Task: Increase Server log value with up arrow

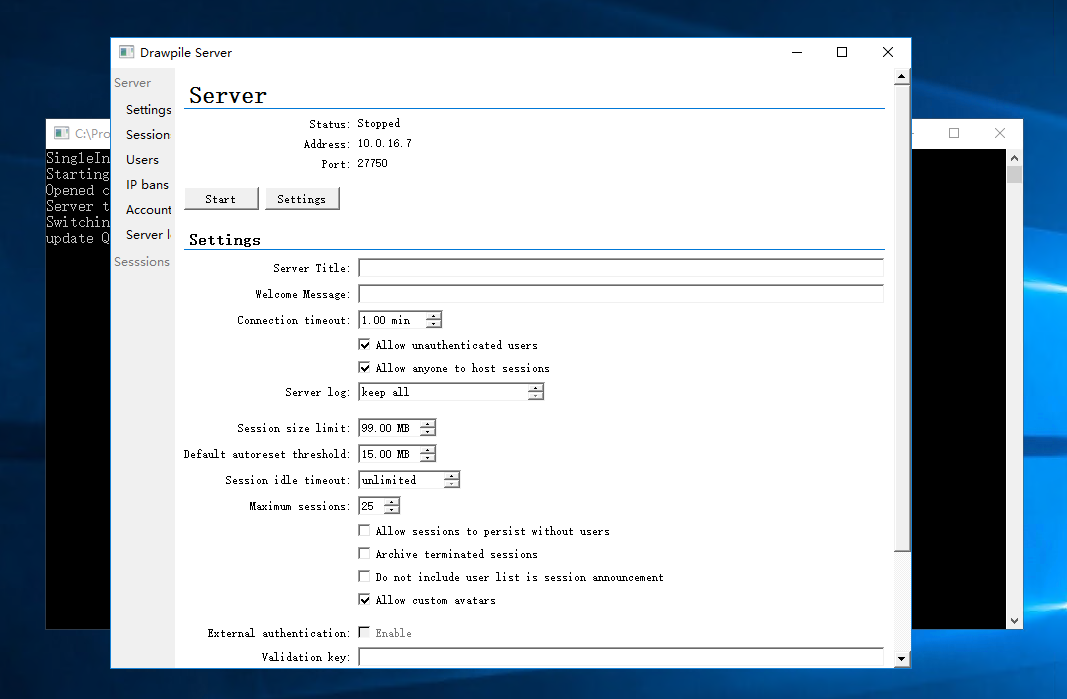Action: click(x=536, y=388)
